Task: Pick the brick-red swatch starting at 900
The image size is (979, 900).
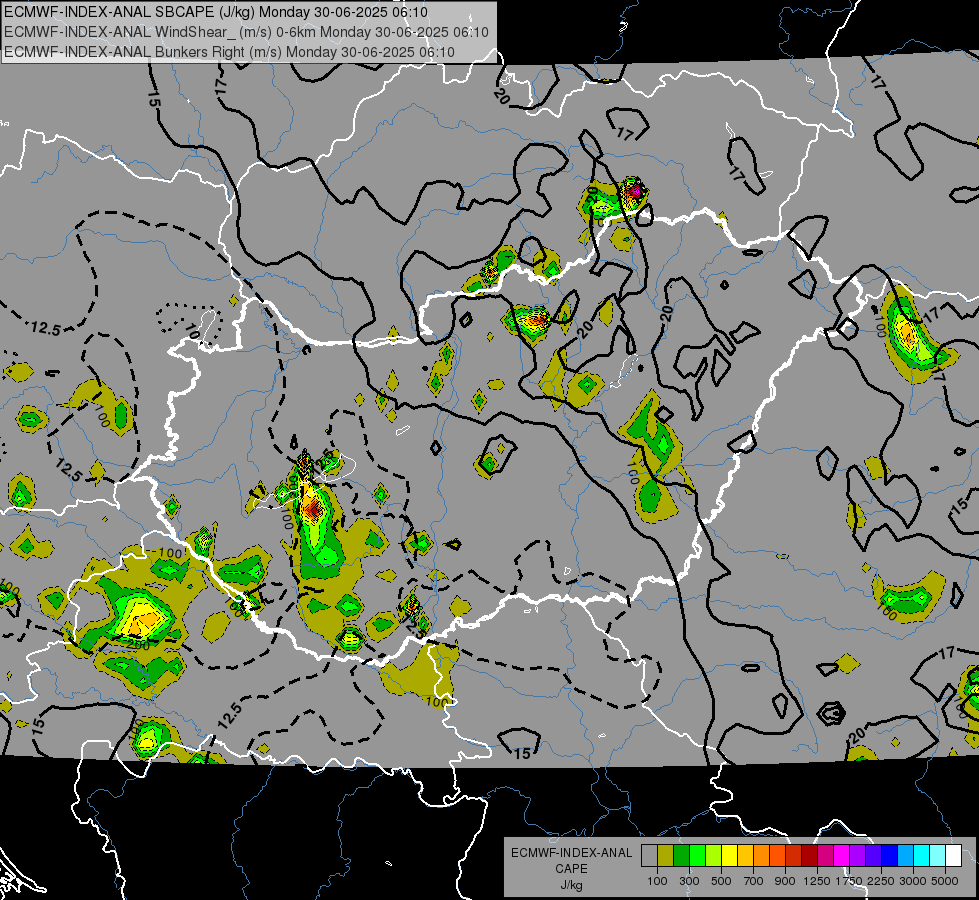Action: 794,855
